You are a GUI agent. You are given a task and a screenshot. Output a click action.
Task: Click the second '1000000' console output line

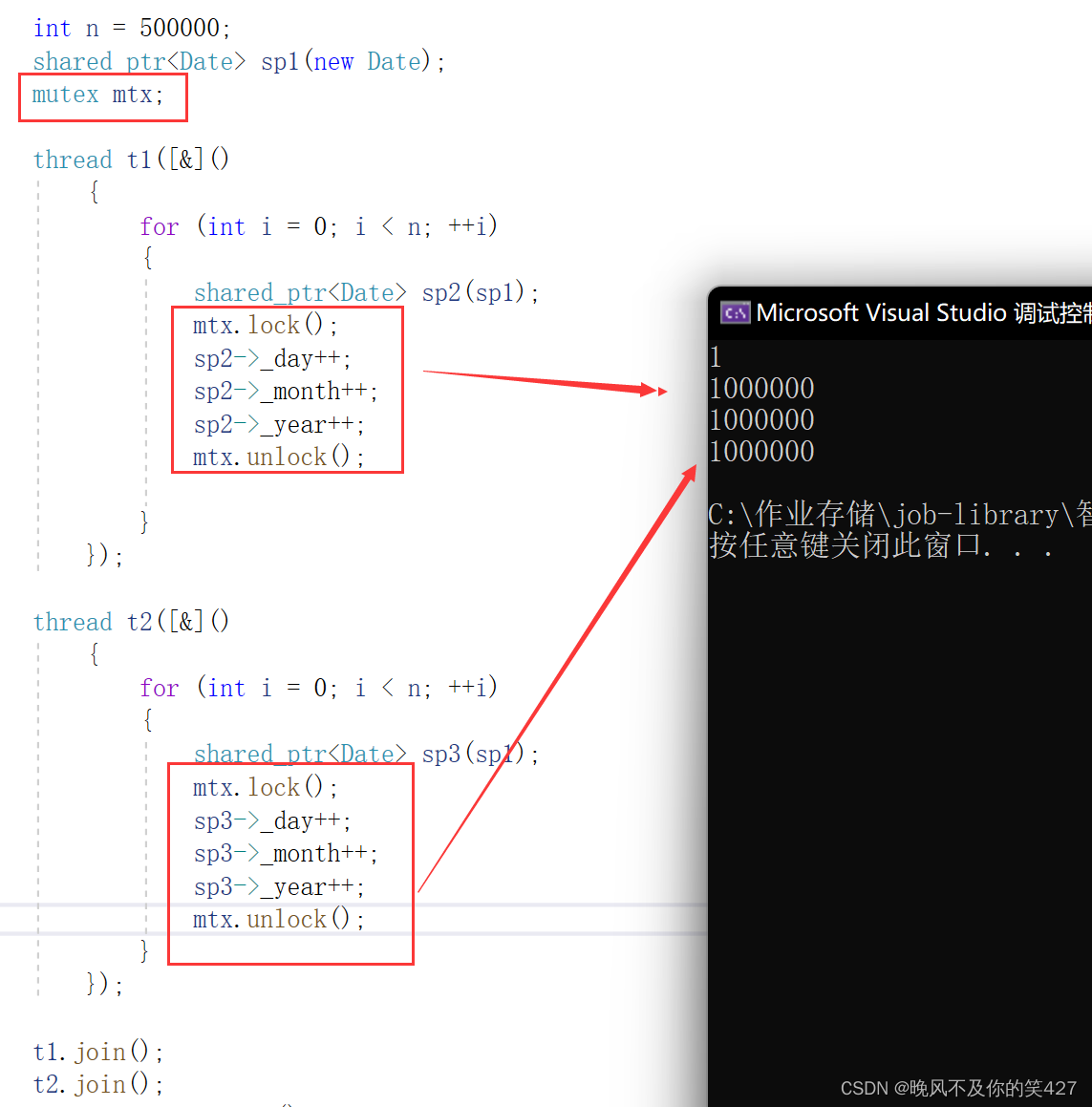[x=761, y=420]
